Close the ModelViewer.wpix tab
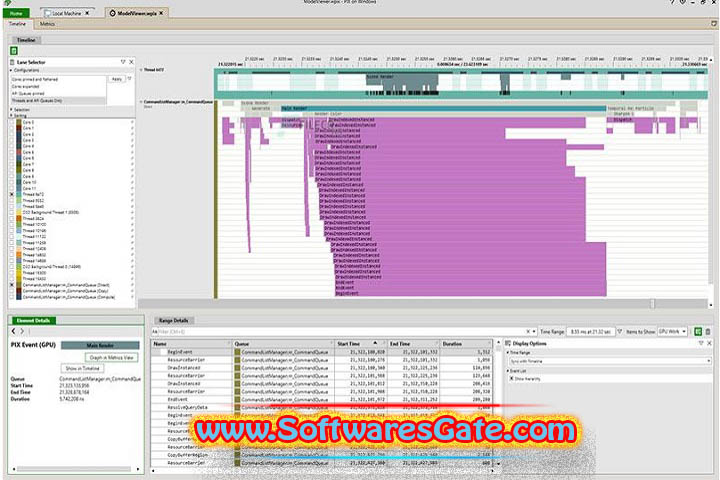 161,13
